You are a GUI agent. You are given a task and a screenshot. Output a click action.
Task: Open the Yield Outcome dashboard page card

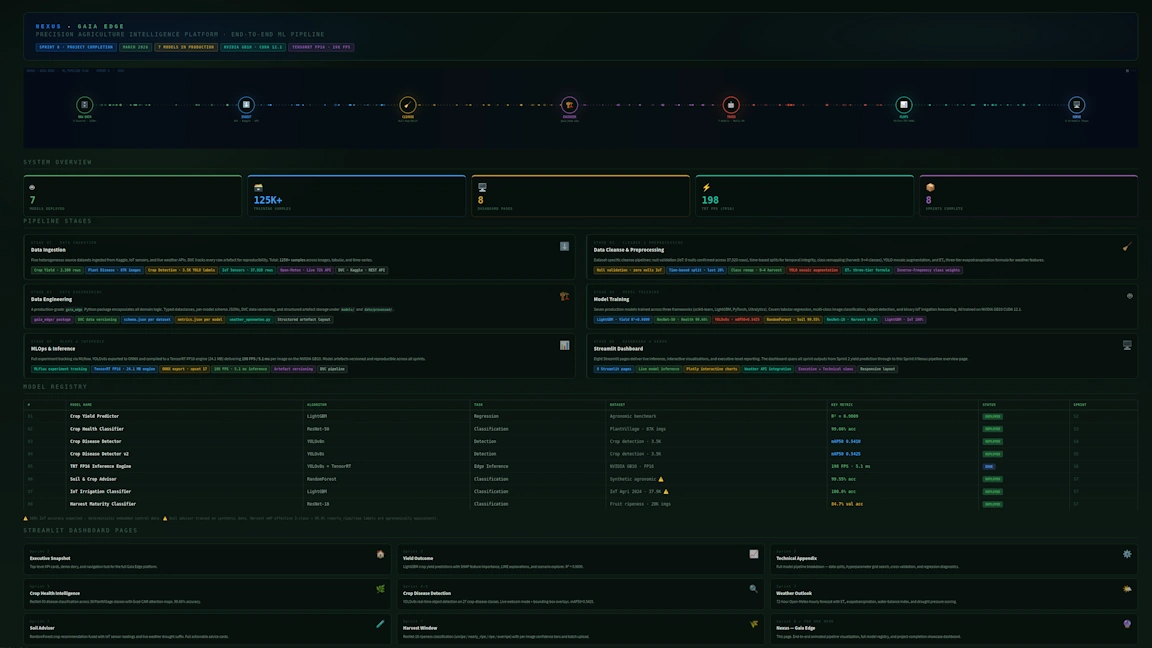(x=582, y=560)
